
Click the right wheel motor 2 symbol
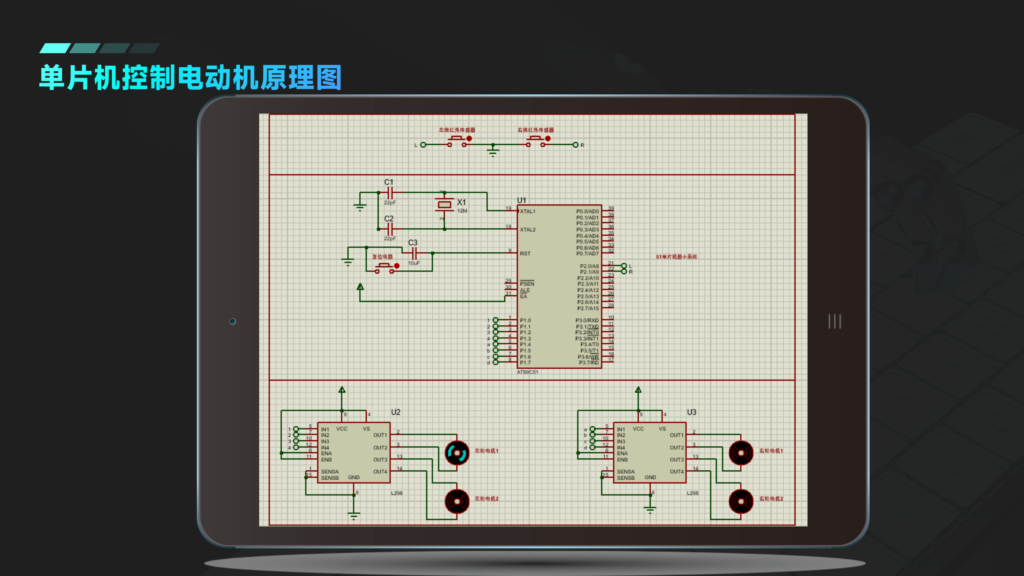[x=741, y=499]
